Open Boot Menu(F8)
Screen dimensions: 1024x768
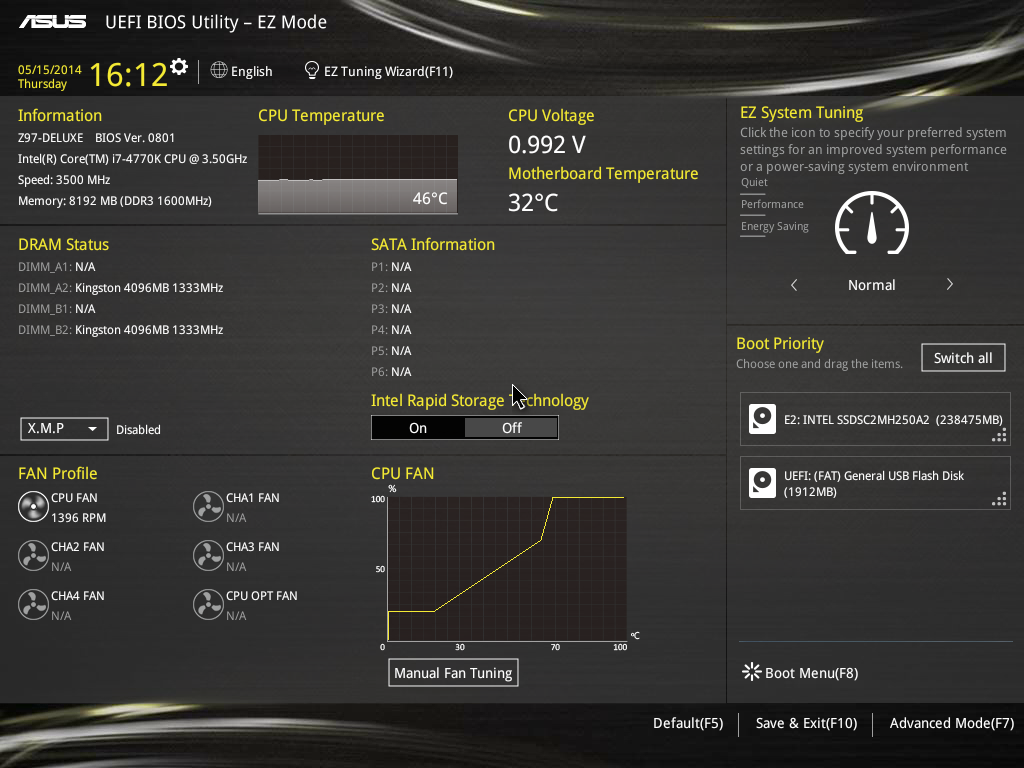pos(811,673)
